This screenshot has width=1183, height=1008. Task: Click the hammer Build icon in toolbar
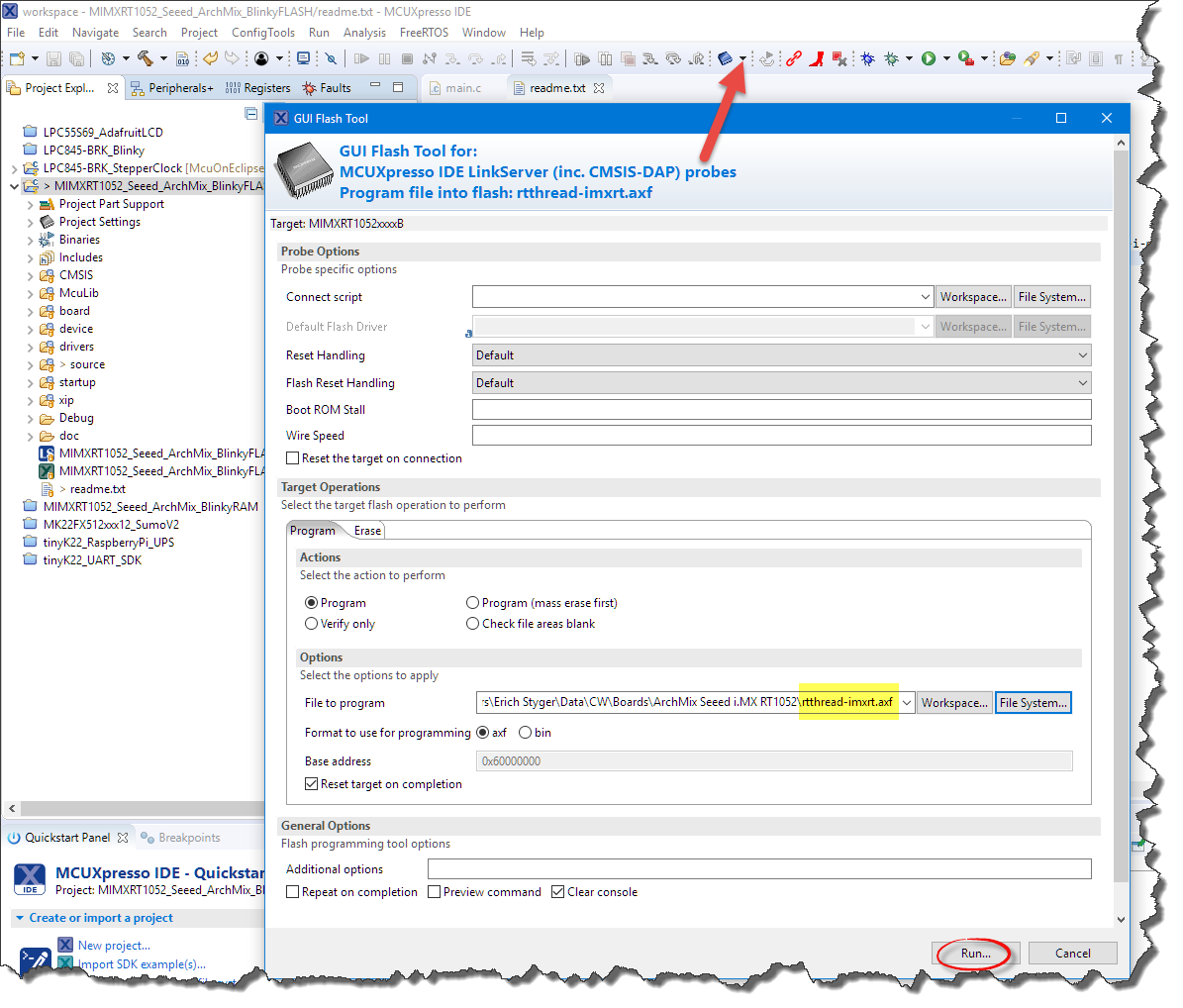[145, 59]
